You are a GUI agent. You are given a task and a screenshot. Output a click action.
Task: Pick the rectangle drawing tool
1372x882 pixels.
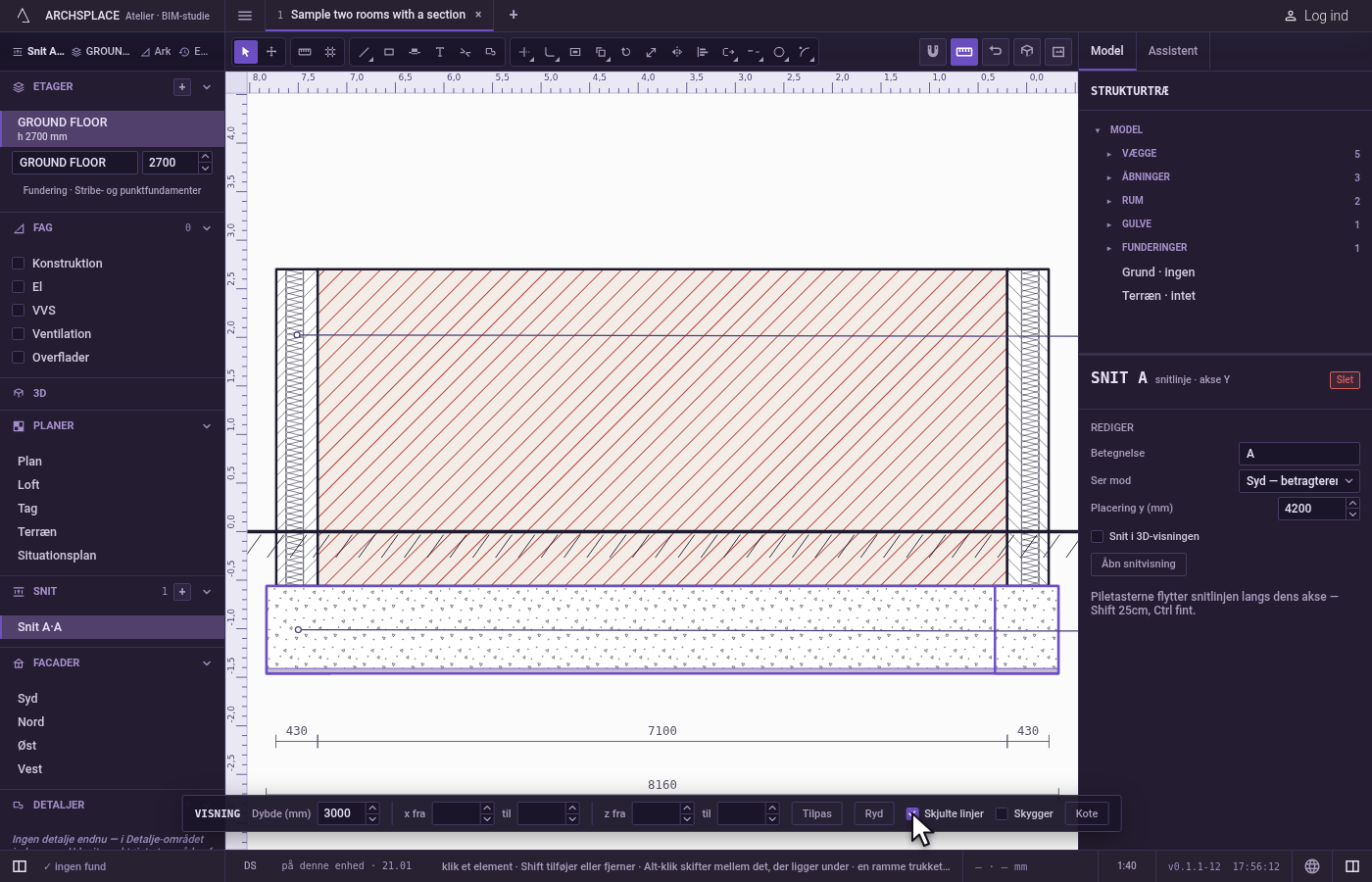[x=389, y=52]
